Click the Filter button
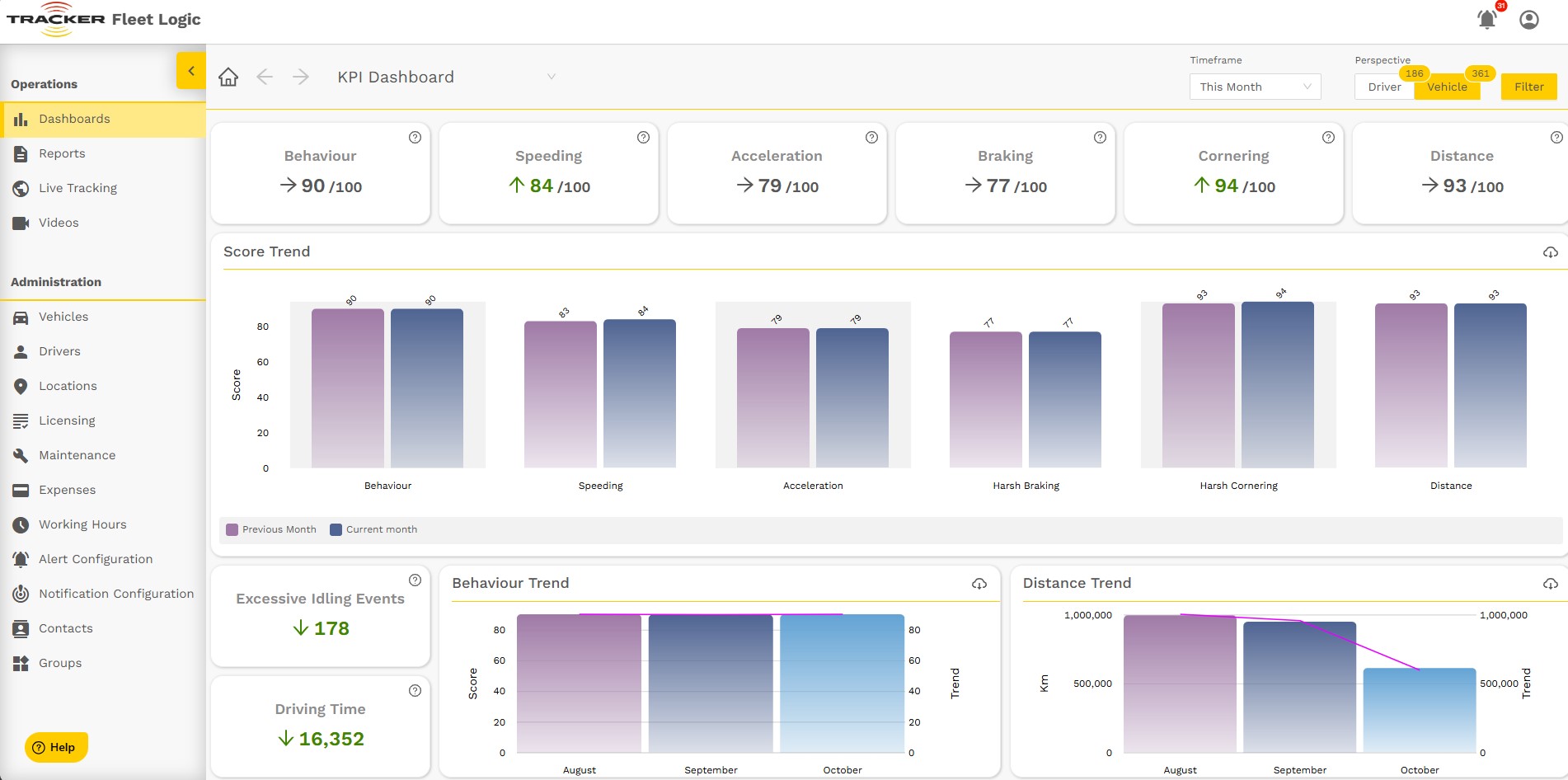1568x780 pixels. (x=1528, y=87)
